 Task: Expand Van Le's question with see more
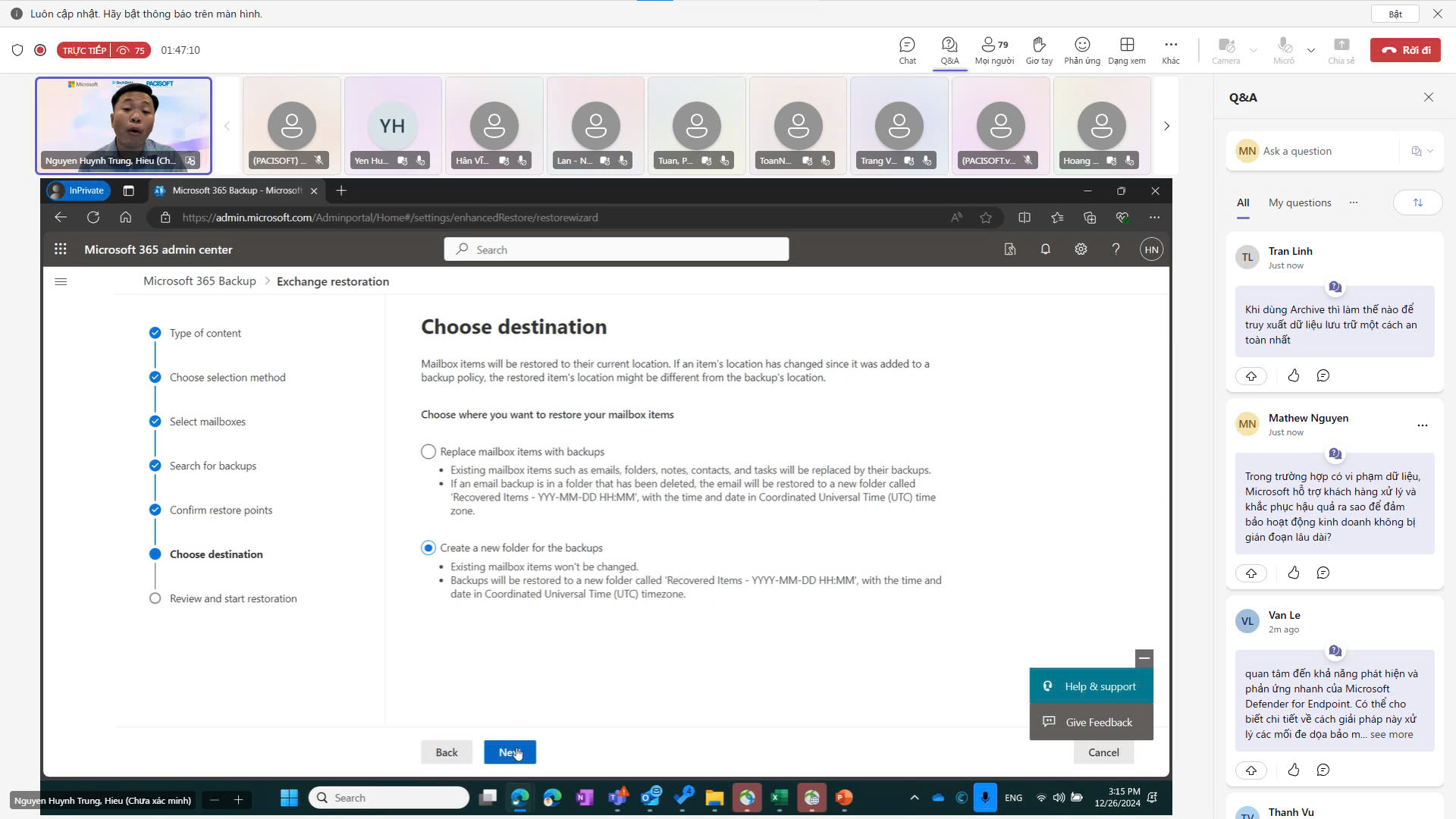coord(1392,734)
